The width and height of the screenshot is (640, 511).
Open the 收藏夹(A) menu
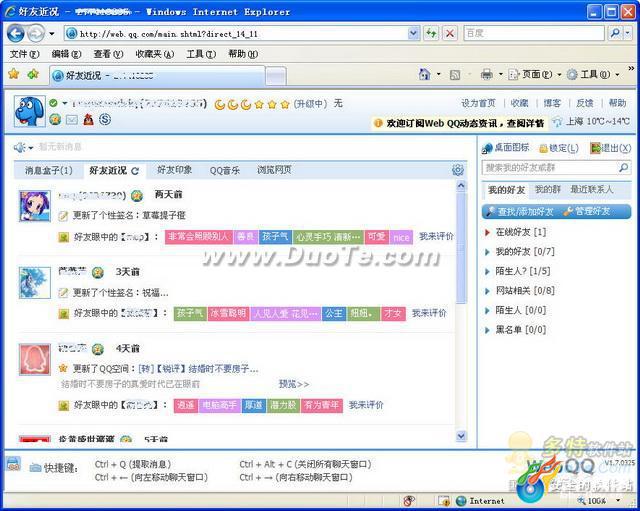click(155, 54)
